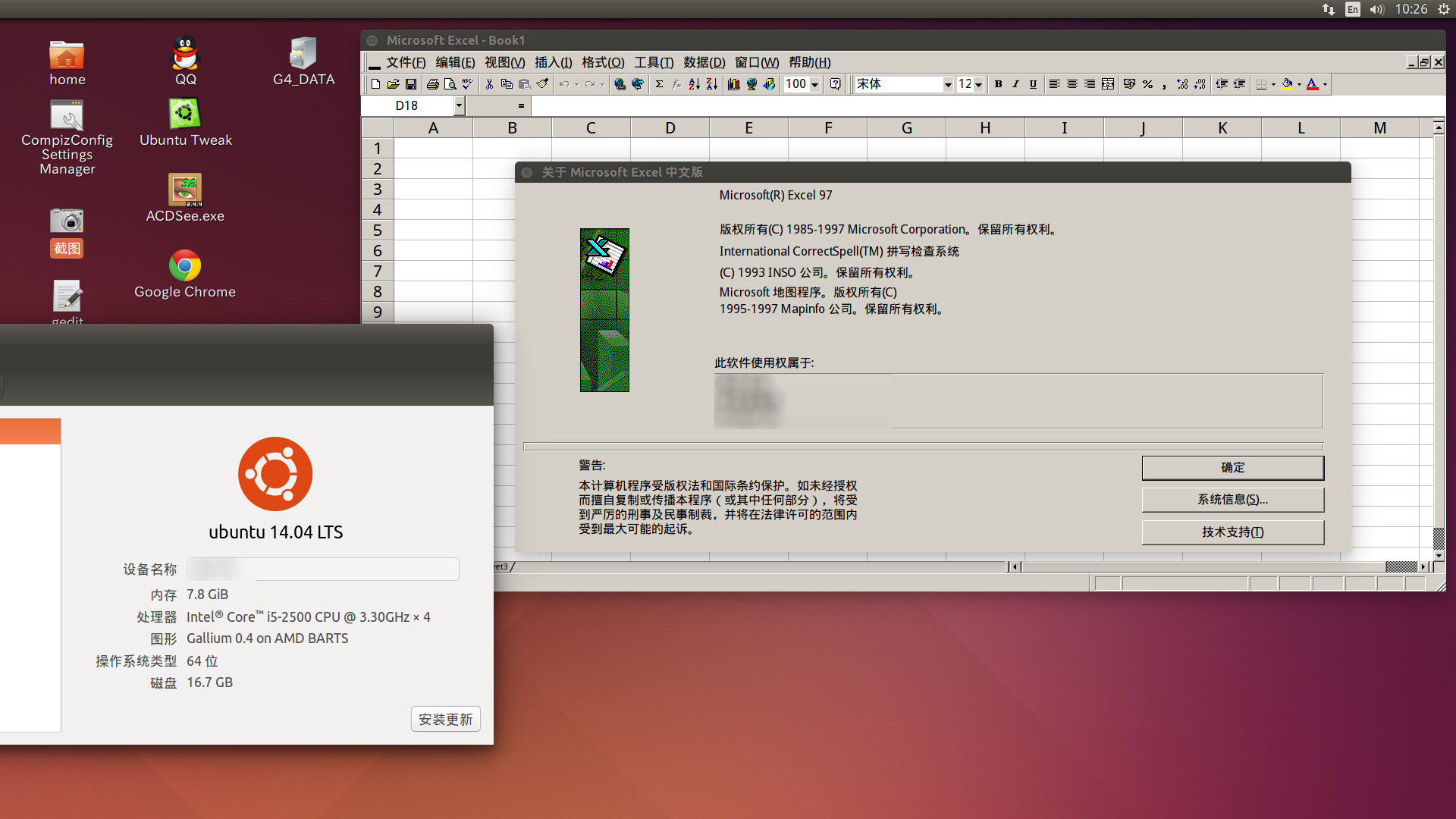Screen dimensions: 1456x819
Task: Open the Web toolbar icon
Action: click(638, 84)
